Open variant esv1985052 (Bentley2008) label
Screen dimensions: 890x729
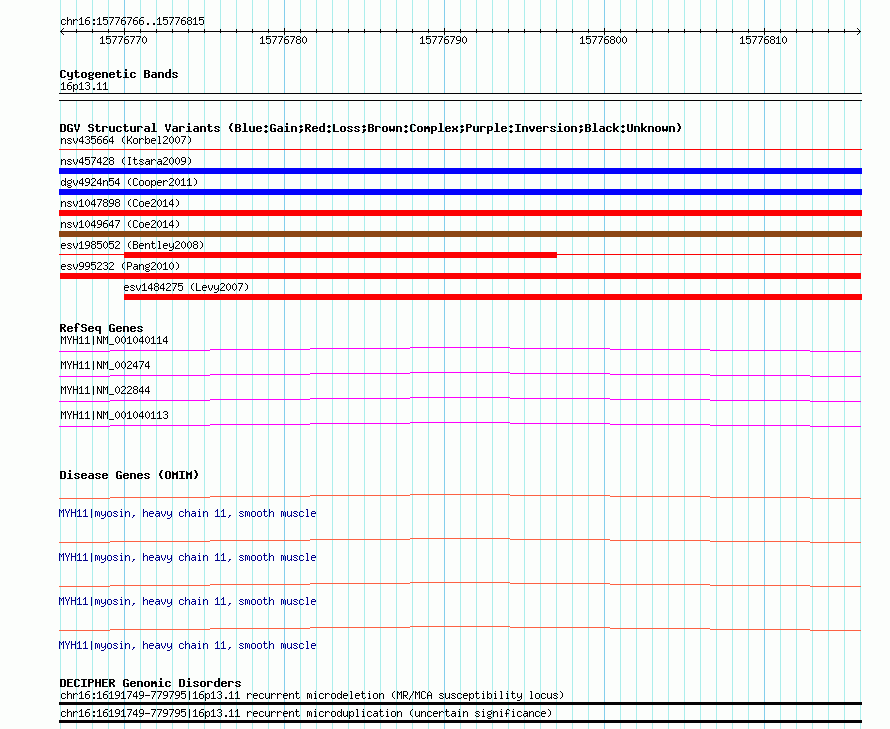pos(132,245)
